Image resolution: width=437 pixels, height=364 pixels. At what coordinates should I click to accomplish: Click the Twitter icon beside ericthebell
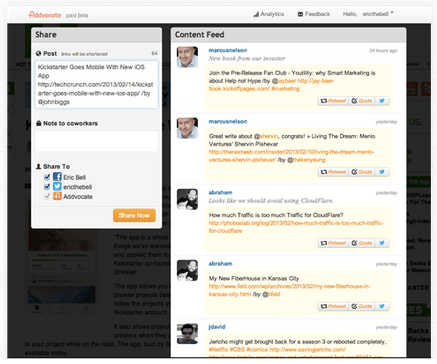(57, 186)
